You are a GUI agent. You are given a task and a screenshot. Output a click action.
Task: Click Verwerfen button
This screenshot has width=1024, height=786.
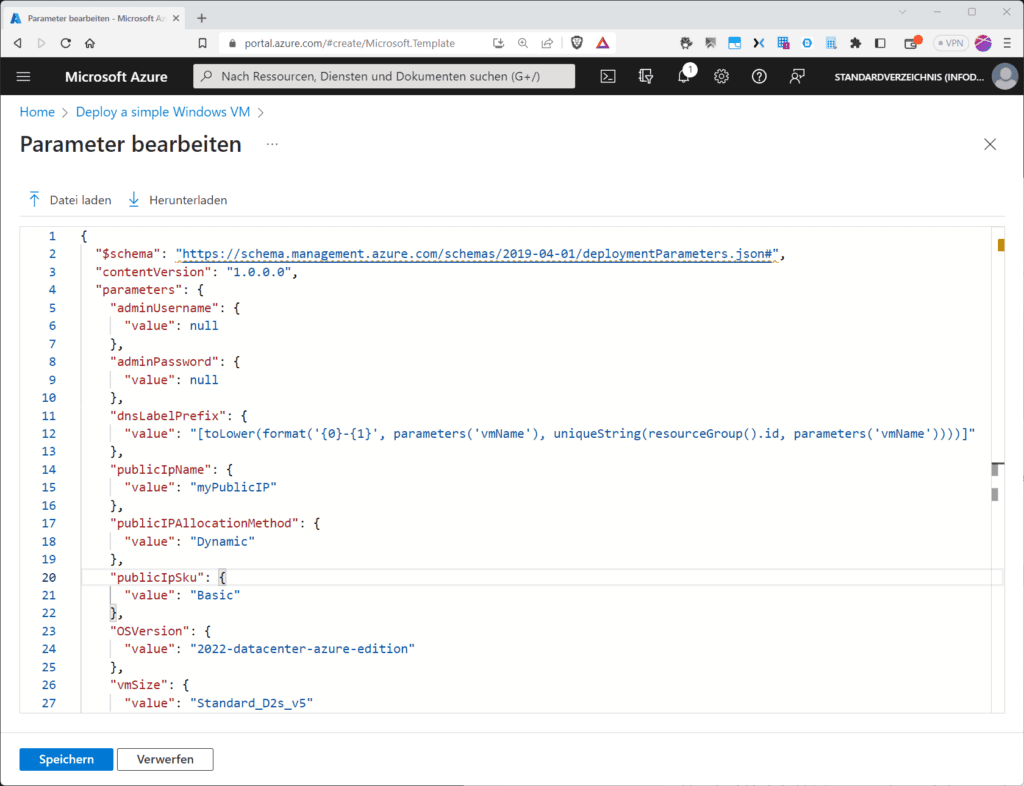pos(165,759)
